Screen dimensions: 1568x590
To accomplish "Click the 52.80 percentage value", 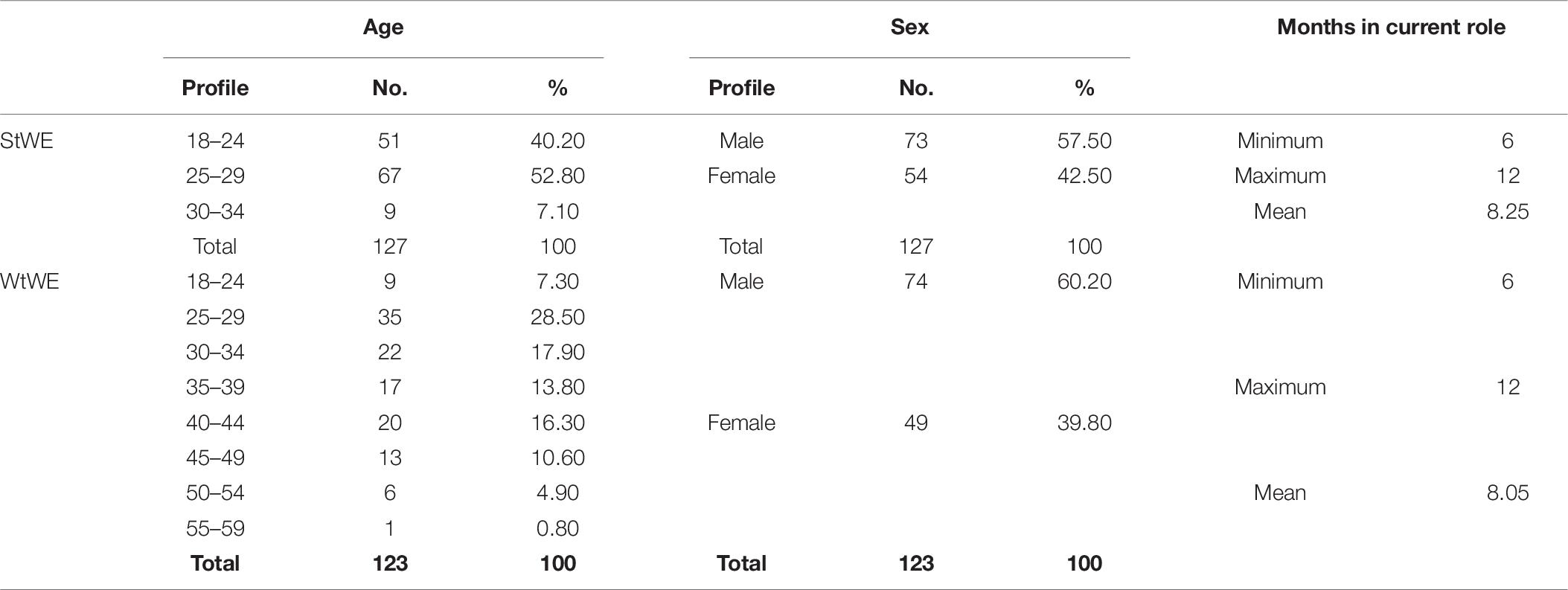I will click(557, 176).
